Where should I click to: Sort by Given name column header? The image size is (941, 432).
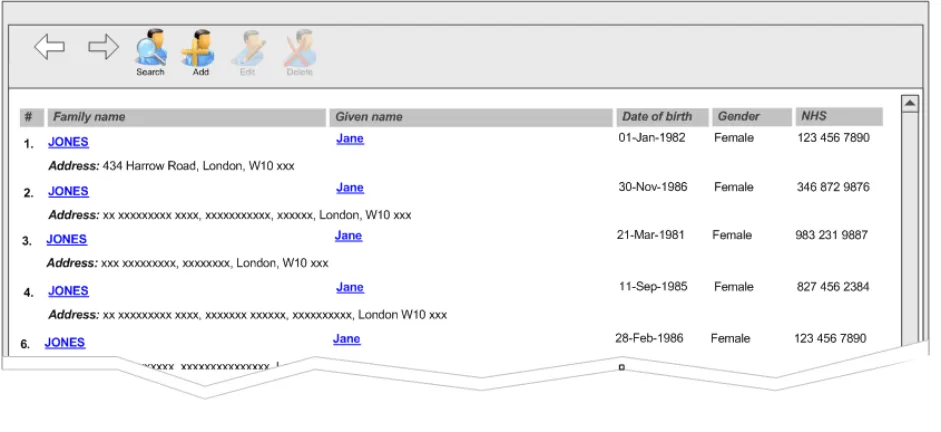[470, 117]
